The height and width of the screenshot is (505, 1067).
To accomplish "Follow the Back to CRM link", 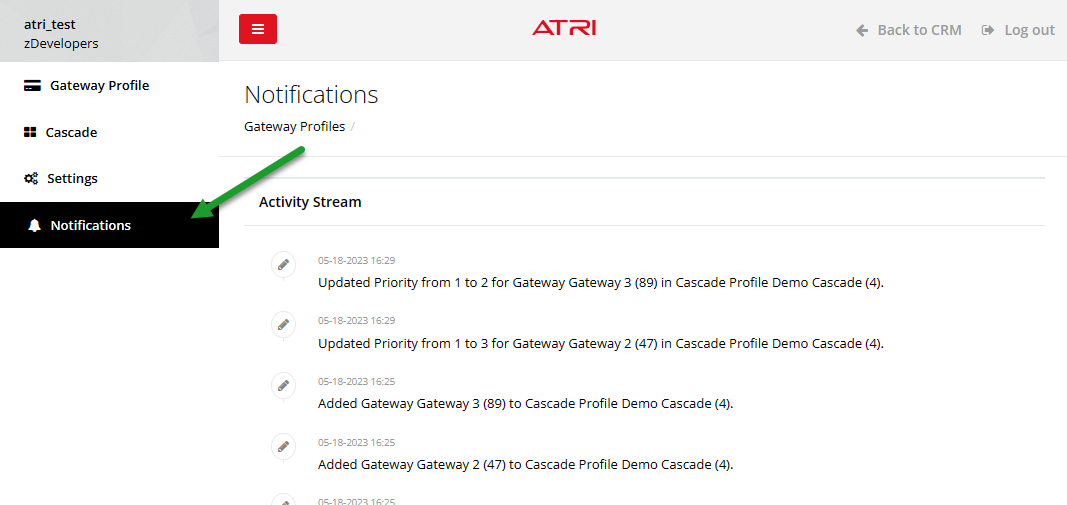I will coord(919,30).
